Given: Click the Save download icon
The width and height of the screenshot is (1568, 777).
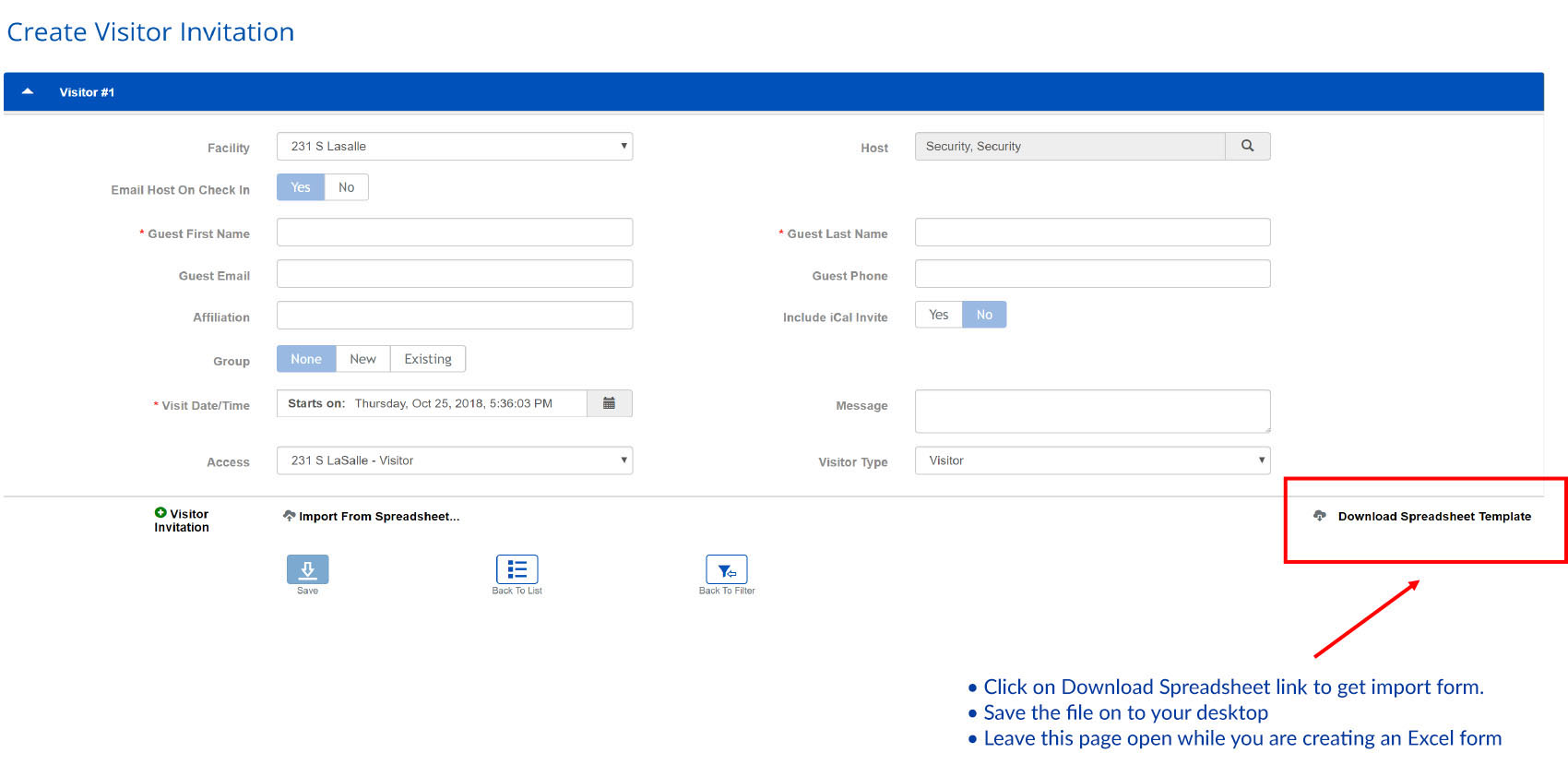Looking at the screenshot, I should pos(307,569).
